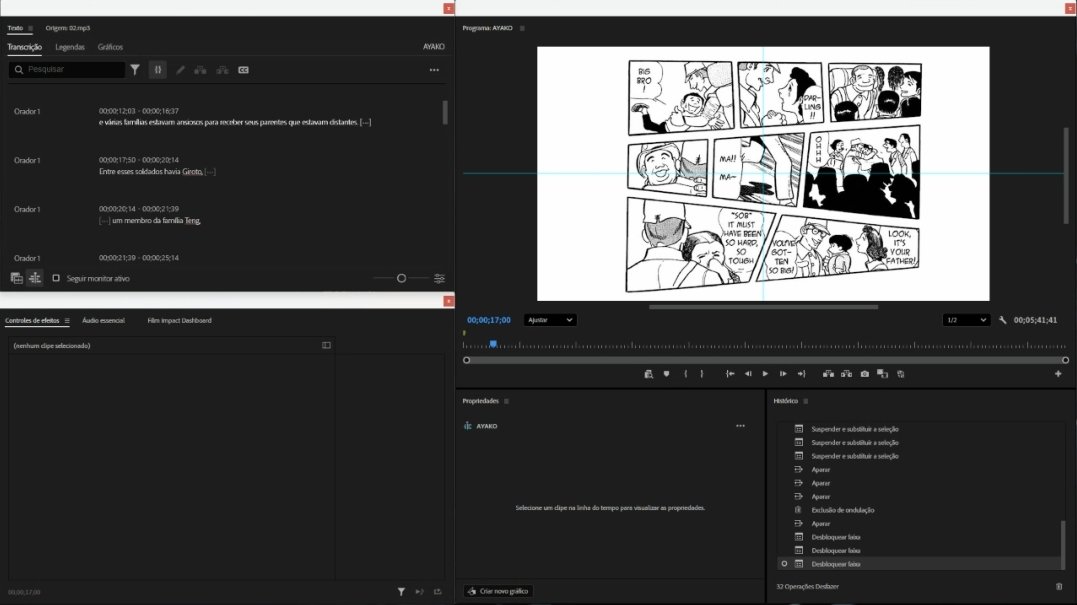Open the button editor plus icon
Viewport: 1077px width, 605px height.
pyautogui.click(x=1058, y=374)
